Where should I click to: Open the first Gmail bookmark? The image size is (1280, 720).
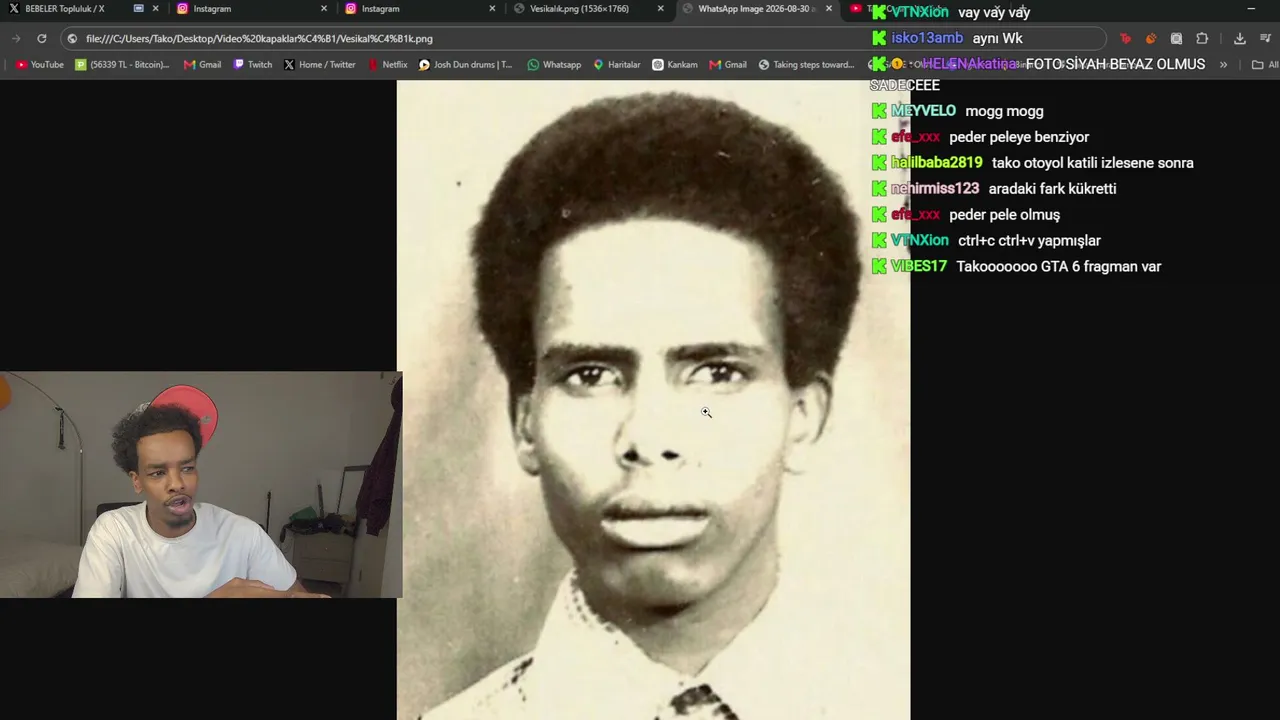(202, 65)
